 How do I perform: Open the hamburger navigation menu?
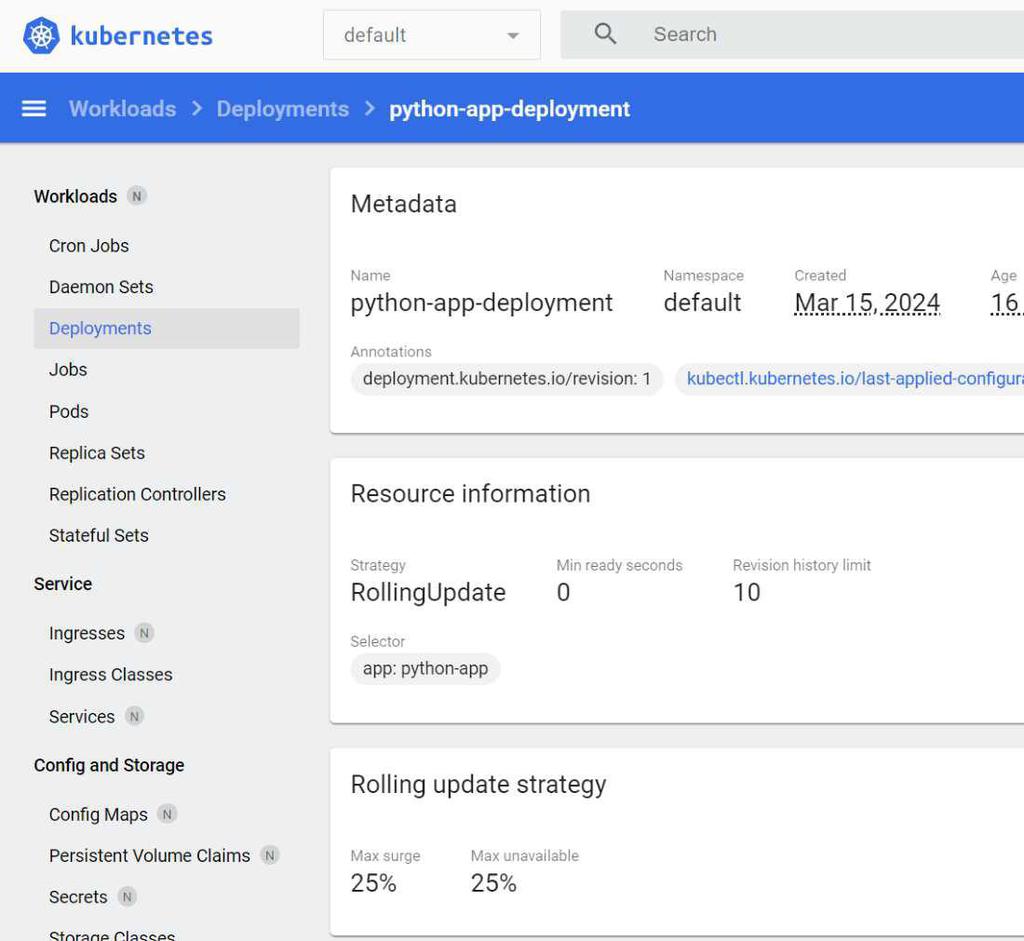coord(34,109)
